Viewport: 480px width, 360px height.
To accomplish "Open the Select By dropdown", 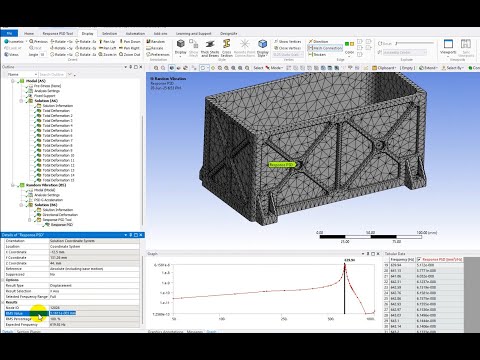I will click(453, 68).
